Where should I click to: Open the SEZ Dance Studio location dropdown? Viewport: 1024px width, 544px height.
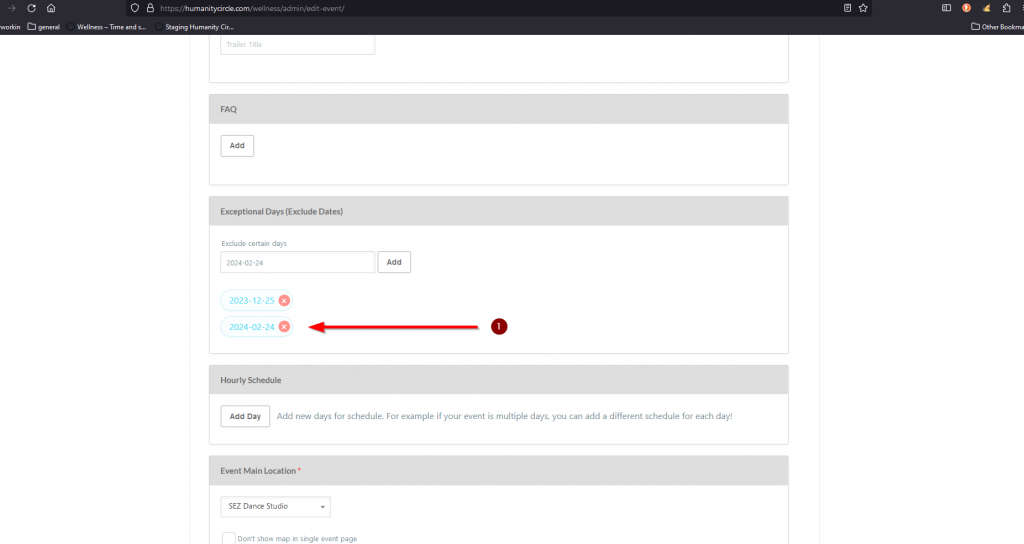tap(275, 507)
